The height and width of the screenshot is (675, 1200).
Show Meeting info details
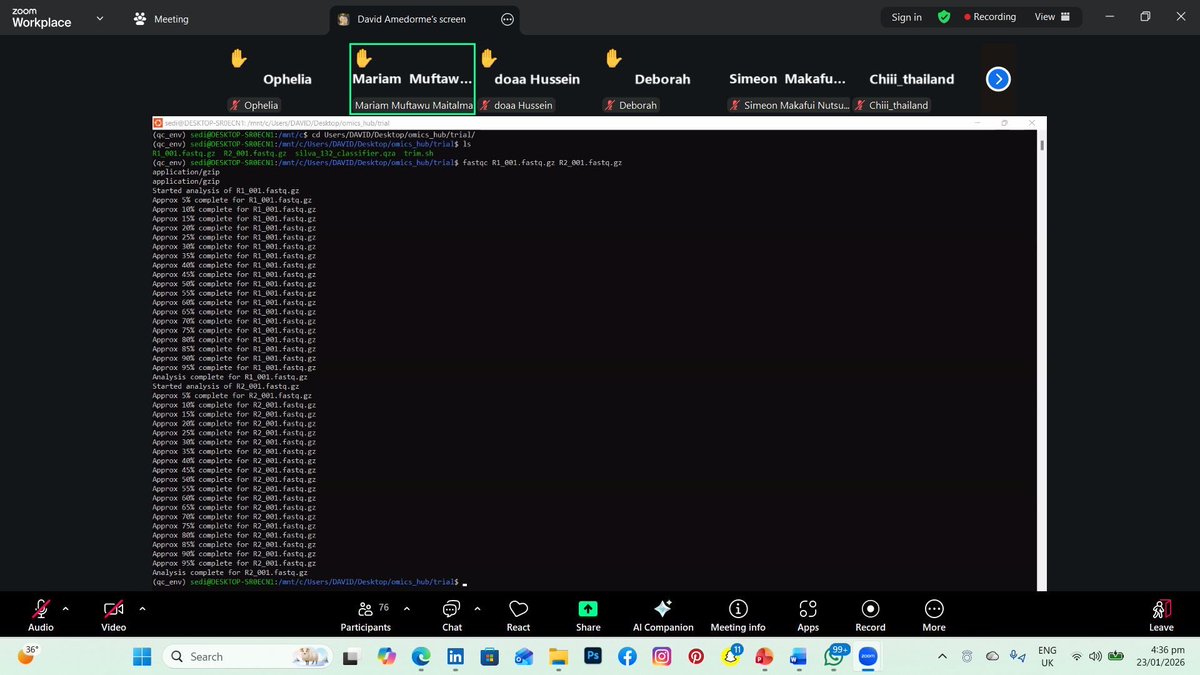738,615
